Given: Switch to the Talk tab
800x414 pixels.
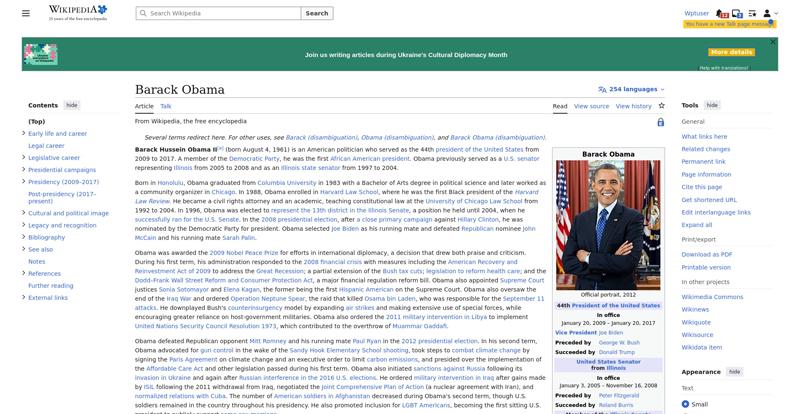Looking at the screenshot, I should pos(166,106).
